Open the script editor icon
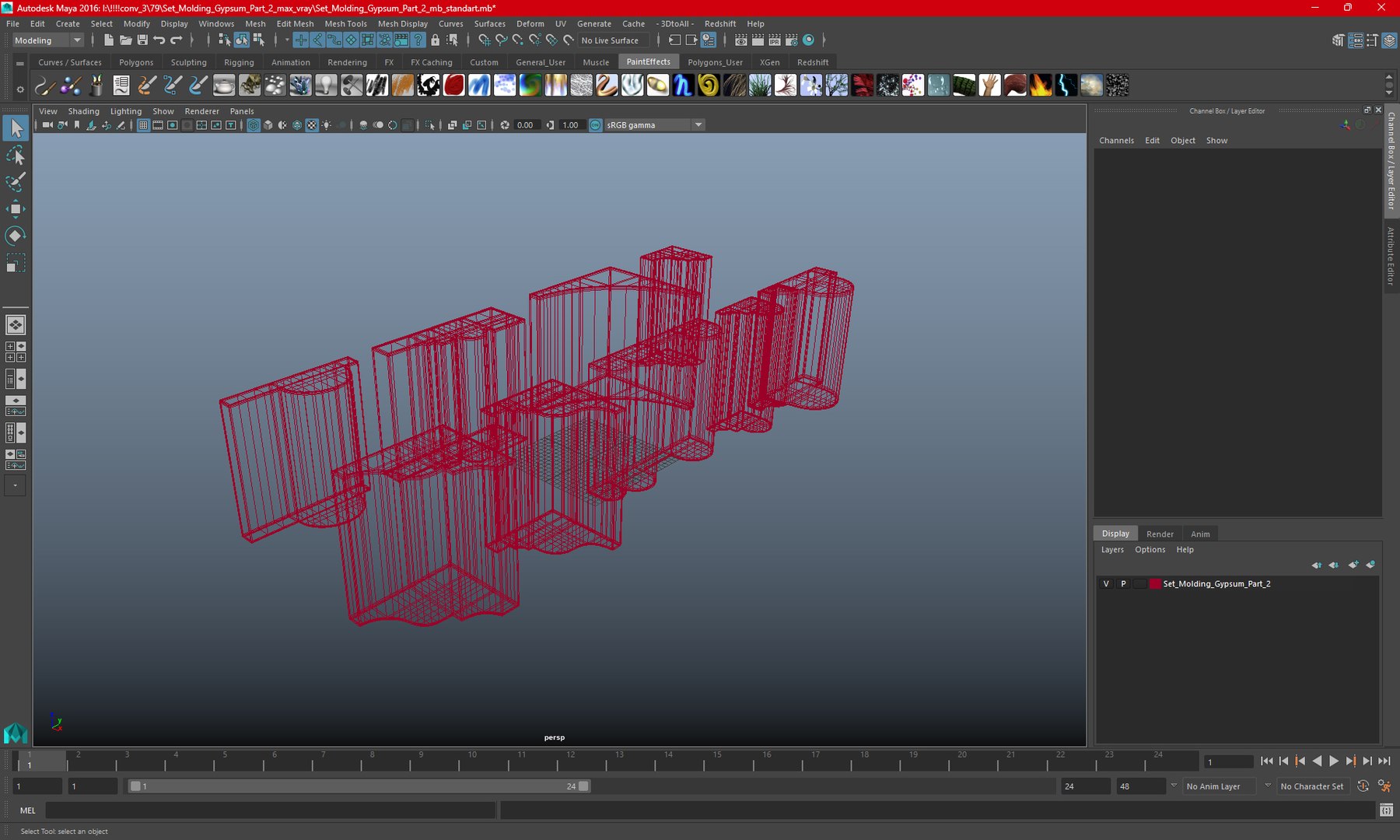 1386,810
